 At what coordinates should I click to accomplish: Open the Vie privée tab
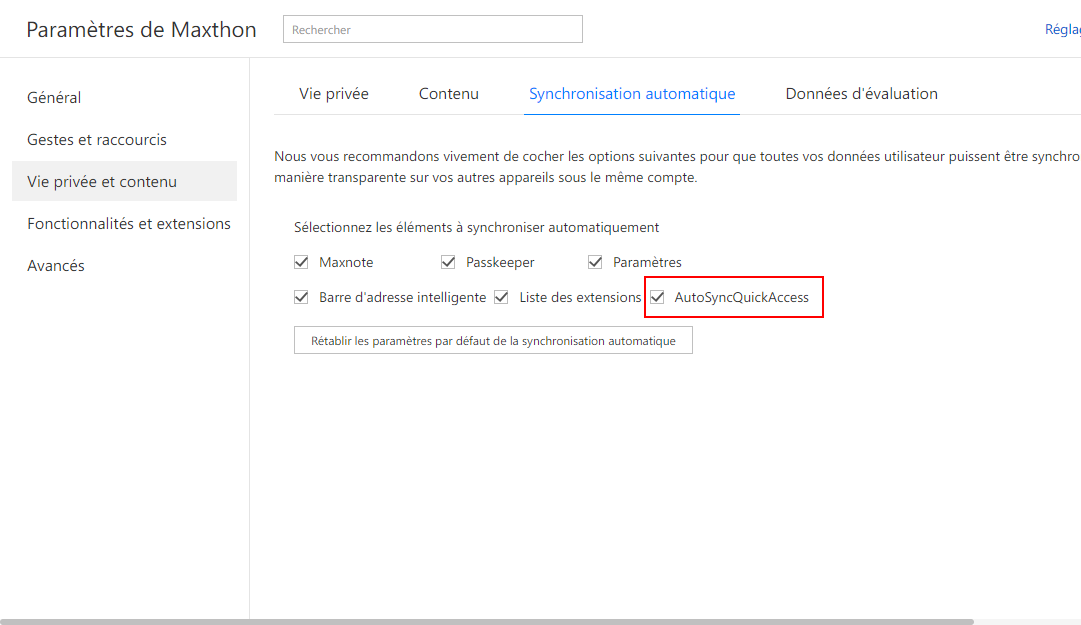[x=334, y=94]
